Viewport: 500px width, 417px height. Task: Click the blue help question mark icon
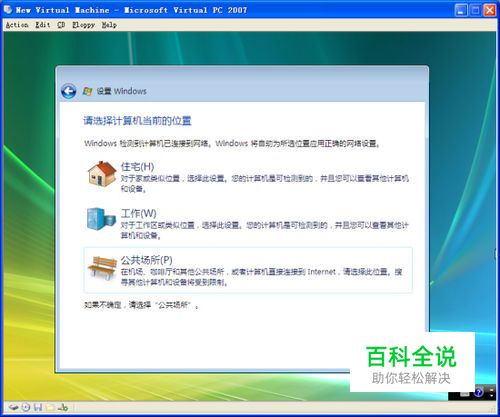coord(479,392)
